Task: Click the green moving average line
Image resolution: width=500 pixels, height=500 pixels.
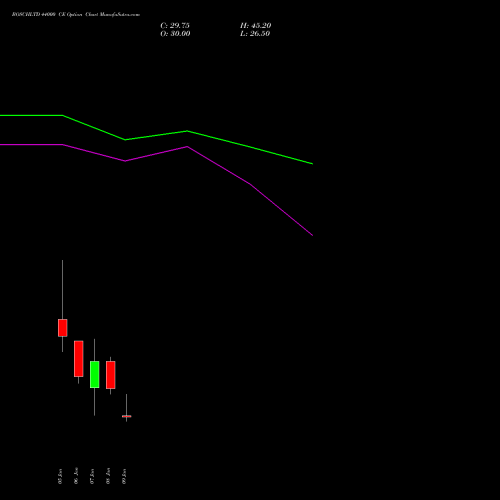Action: coord(187,131)
